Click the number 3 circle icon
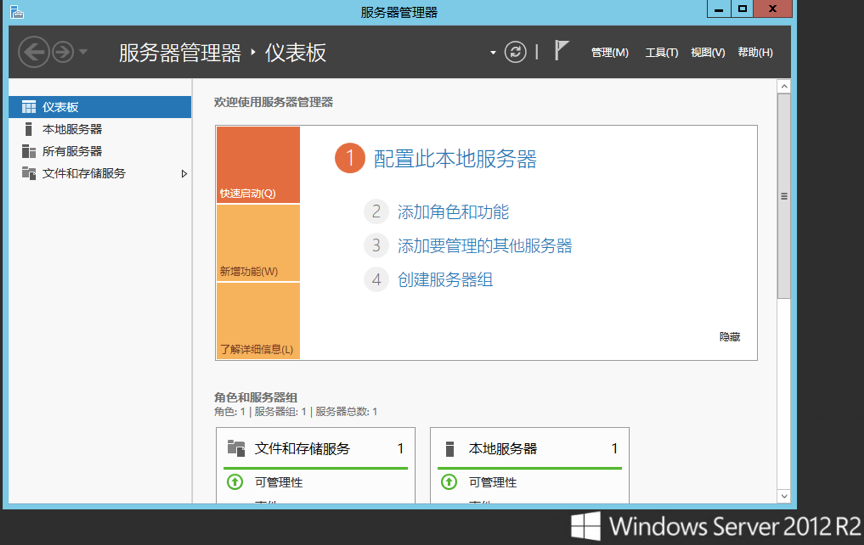 tap(376, 245)
